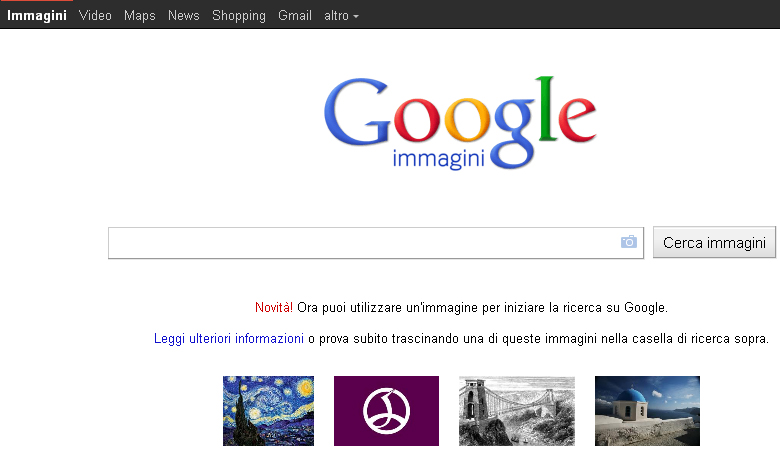The image size is (780, 475).
Task: Click the Cerca immagini button
Action: [x=714, y=243]
